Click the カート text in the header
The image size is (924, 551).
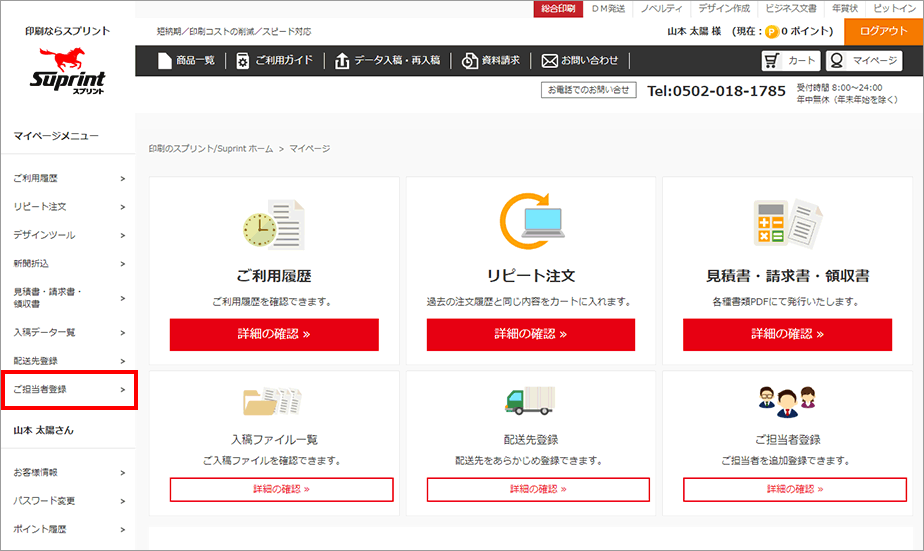(801, 61)
